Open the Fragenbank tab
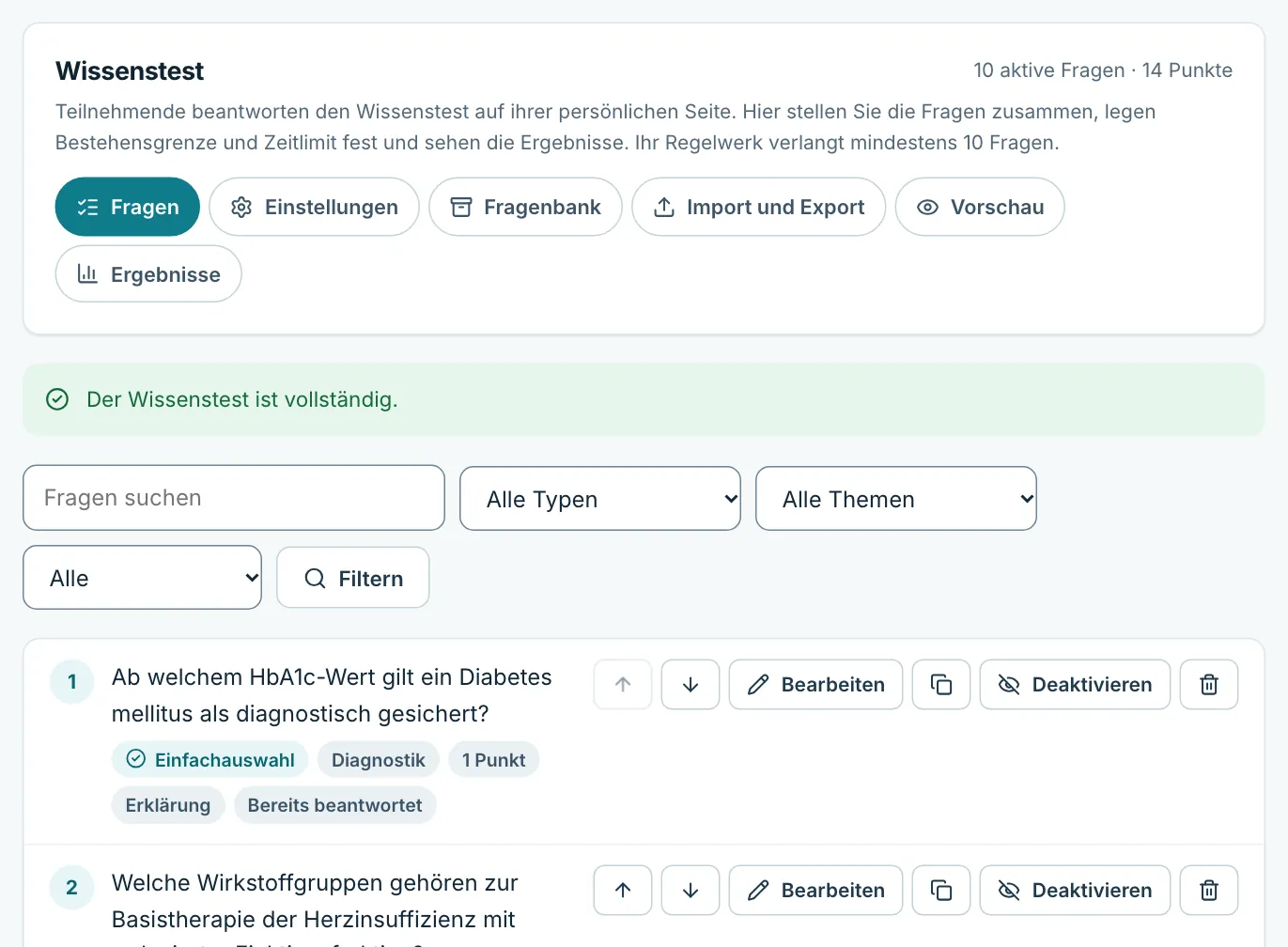This screenshot has height=947, width=1288. [x=525, y=207]
